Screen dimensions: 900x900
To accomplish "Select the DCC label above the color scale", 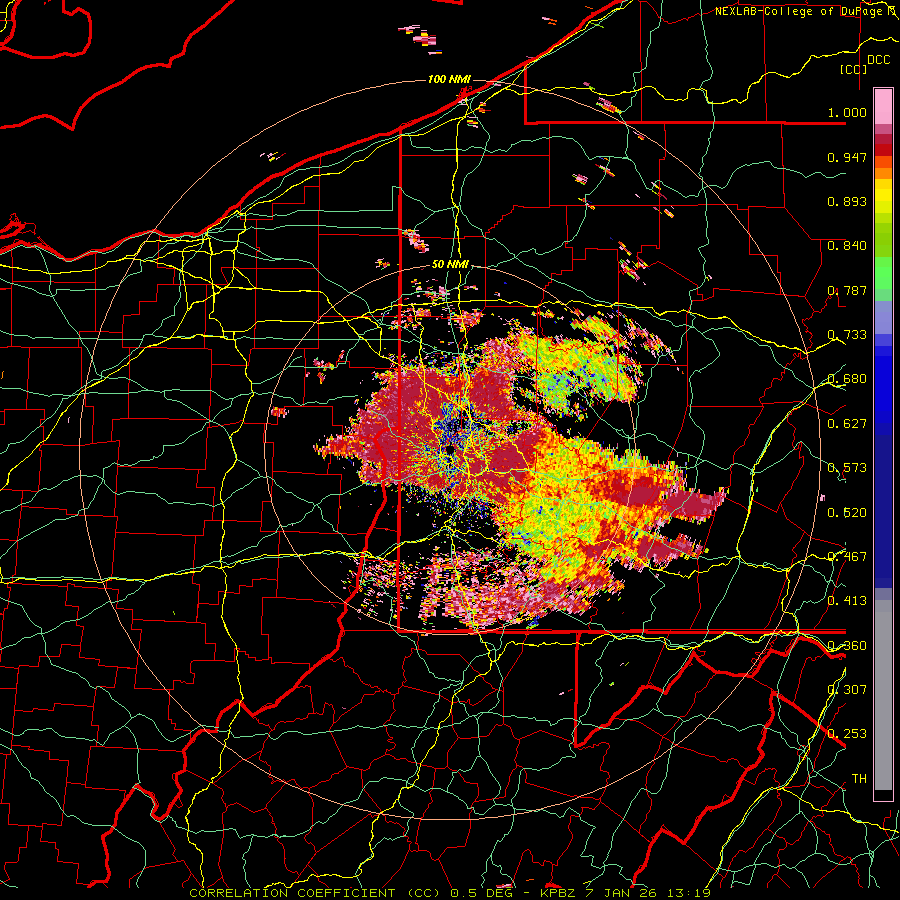I will coord(878,60).
